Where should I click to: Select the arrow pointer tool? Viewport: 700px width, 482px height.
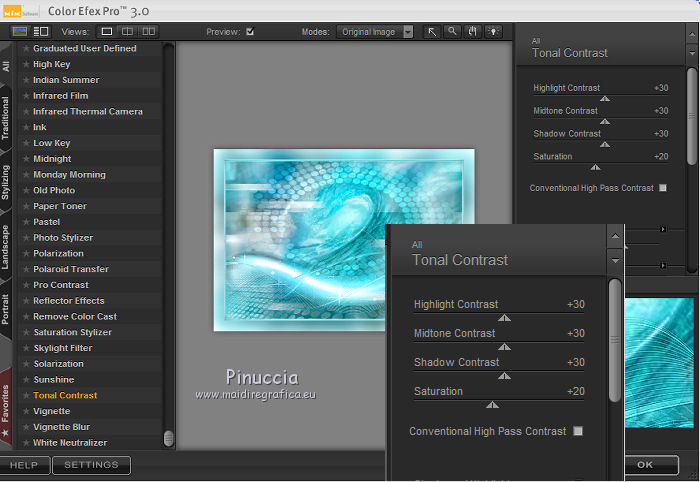[432, 32]
